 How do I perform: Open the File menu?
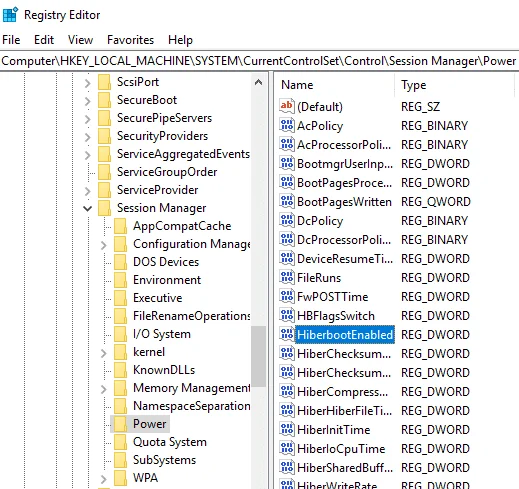click(11, 40)
